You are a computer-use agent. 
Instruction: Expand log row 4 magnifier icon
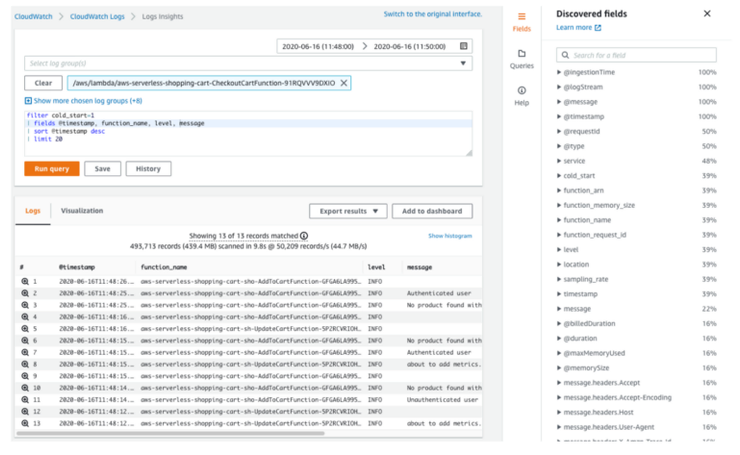click(x=25, y=317)
